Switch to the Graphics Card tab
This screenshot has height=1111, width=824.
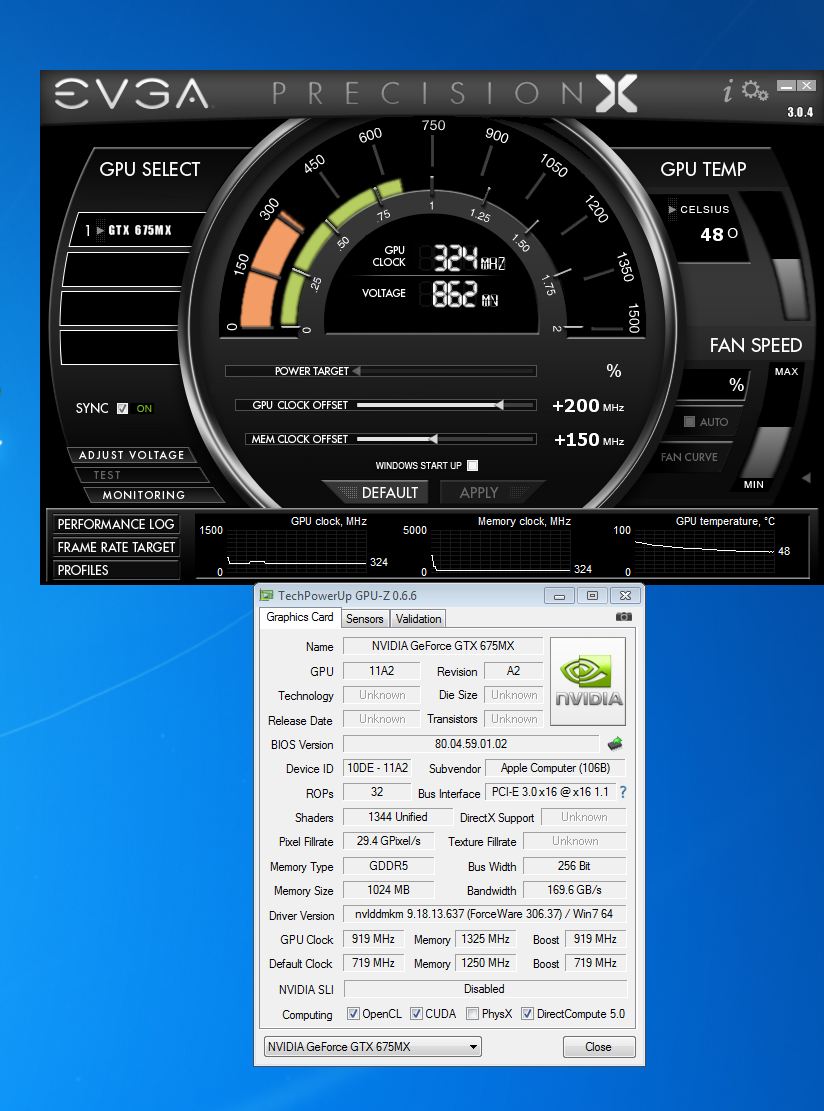tap(300, 617)
